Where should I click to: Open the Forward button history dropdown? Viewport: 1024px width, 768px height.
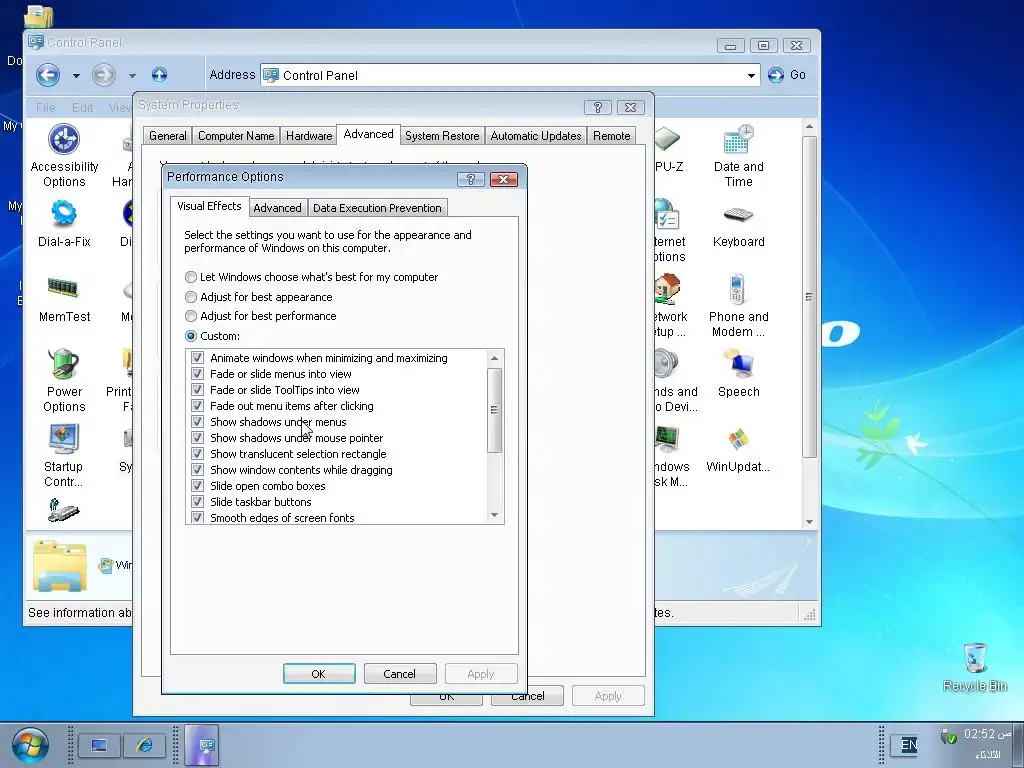pos(132,76)
